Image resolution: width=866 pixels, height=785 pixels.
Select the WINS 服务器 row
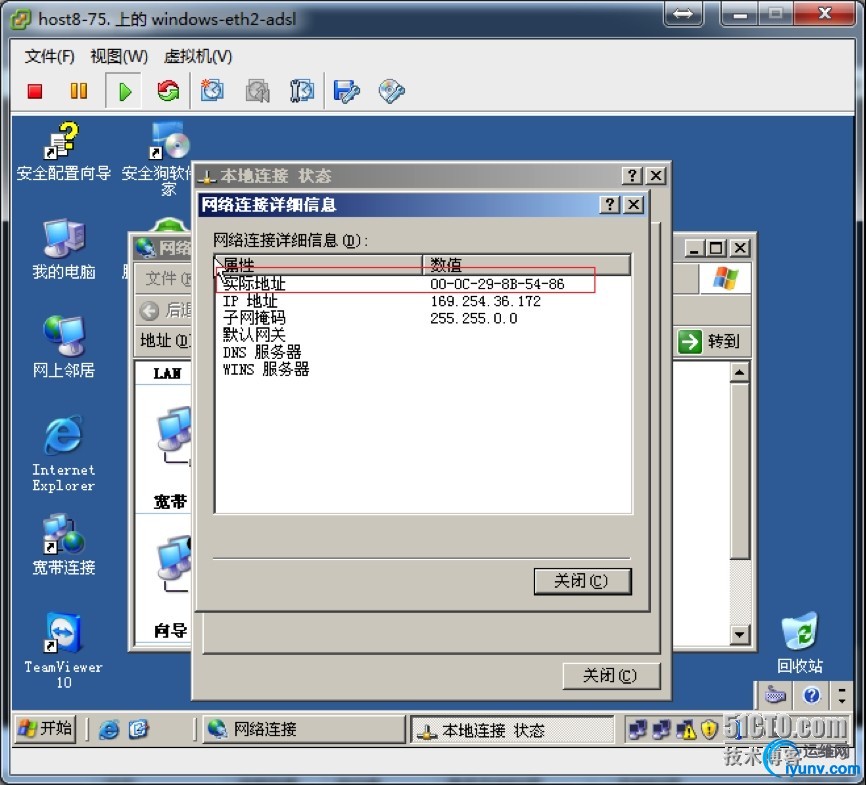423,369
